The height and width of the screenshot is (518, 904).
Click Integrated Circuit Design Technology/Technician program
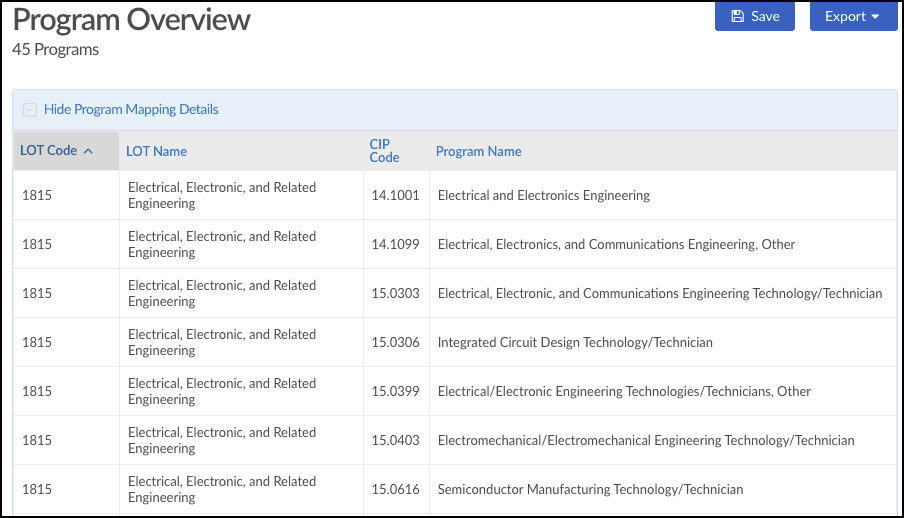[575, 342]
